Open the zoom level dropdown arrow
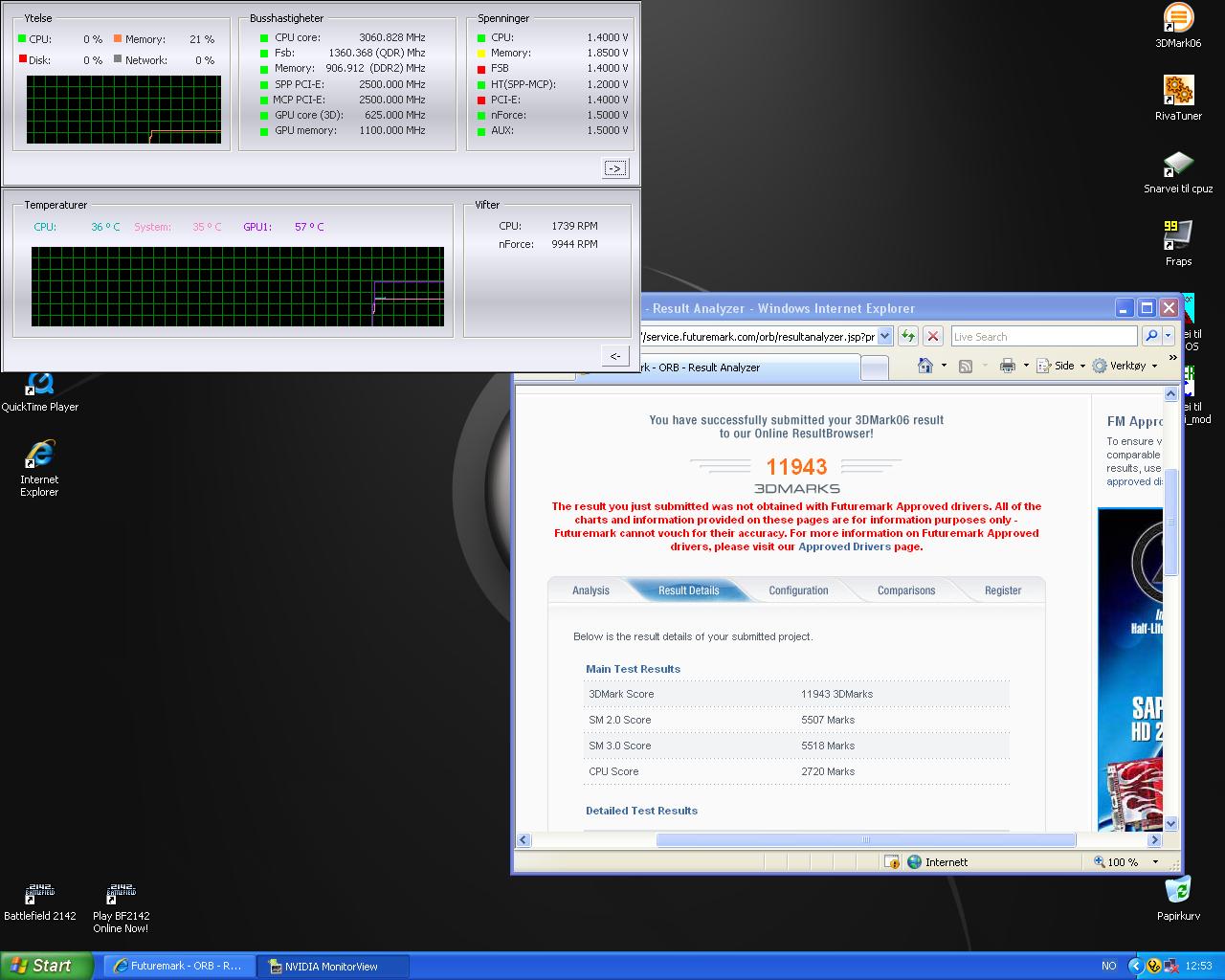This screenshot has height=980, width=1225. tap(1155, 862)
